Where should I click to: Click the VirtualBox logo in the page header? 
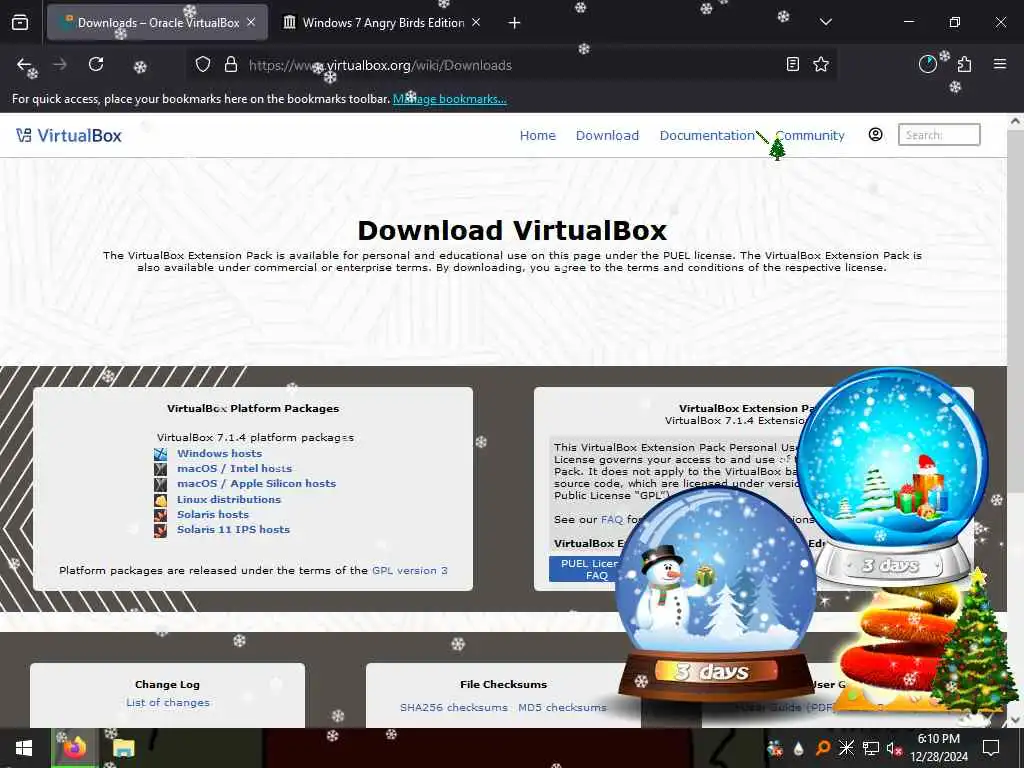pyautogui.click(x=69, y=135)
